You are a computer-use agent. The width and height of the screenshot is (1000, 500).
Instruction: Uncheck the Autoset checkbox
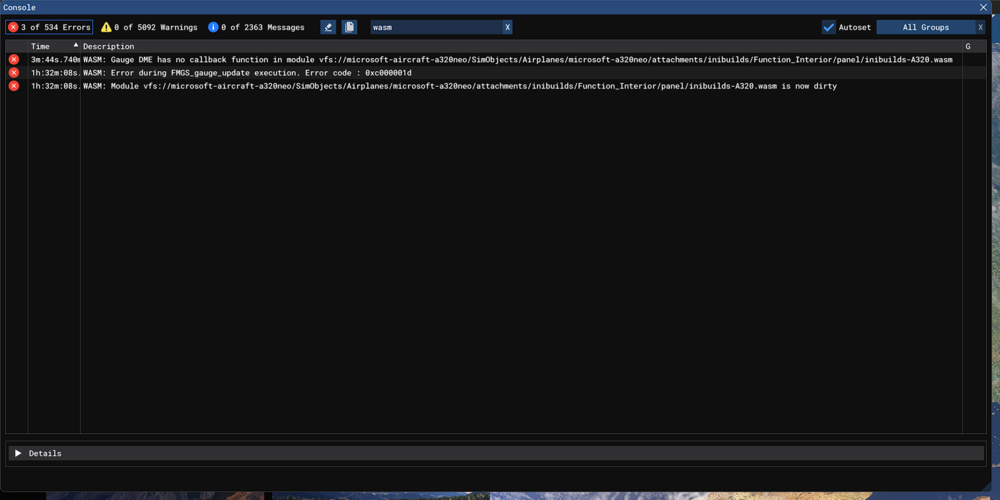828,27
